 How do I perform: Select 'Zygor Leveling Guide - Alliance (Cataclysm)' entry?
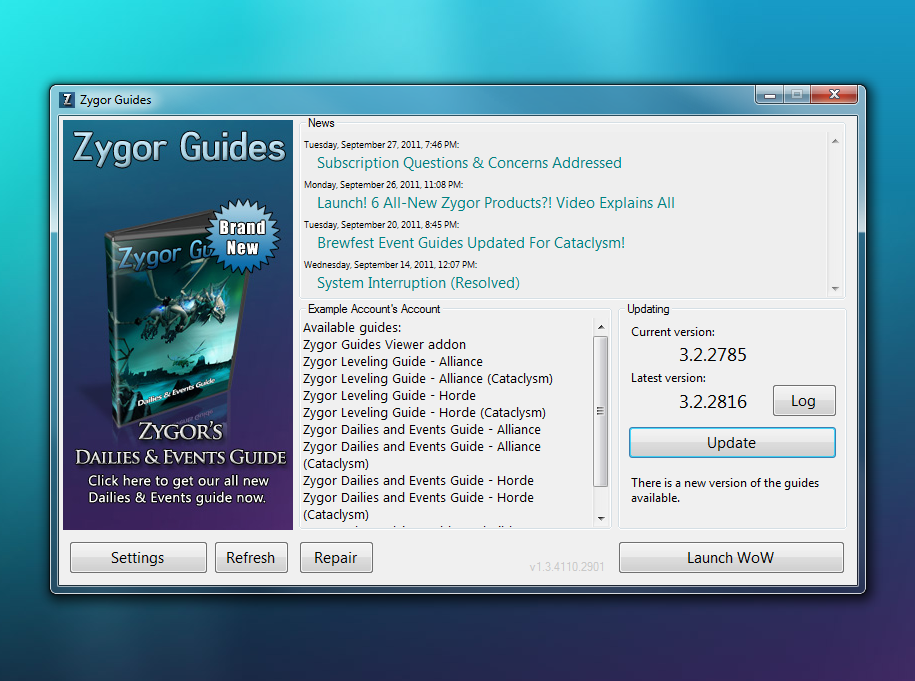(x=428, y=379)
